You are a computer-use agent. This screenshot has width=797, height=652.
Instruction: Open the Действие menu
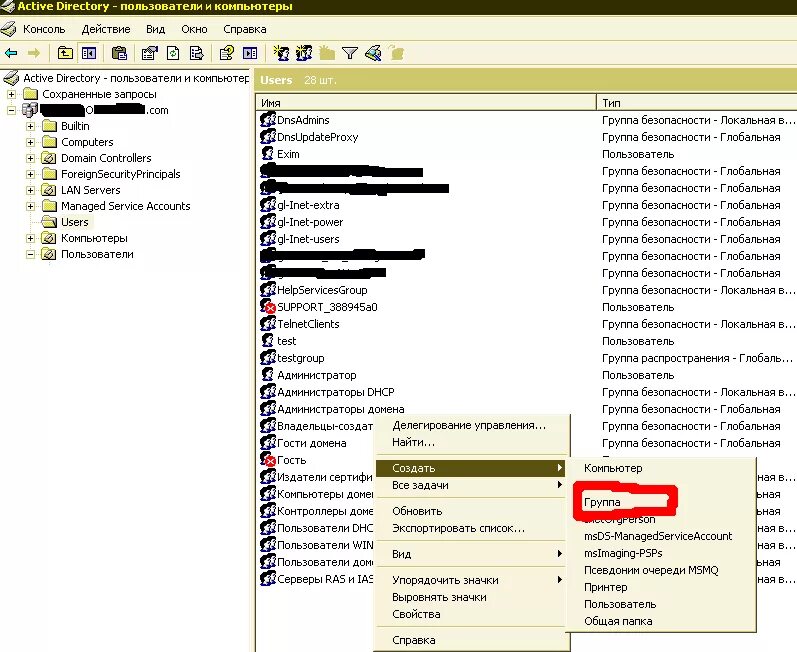[x=106, y=29]
